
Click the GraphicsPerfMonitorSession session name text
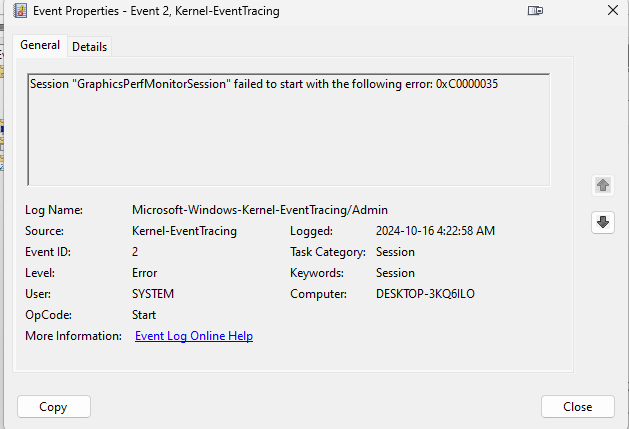pos(152,84)
